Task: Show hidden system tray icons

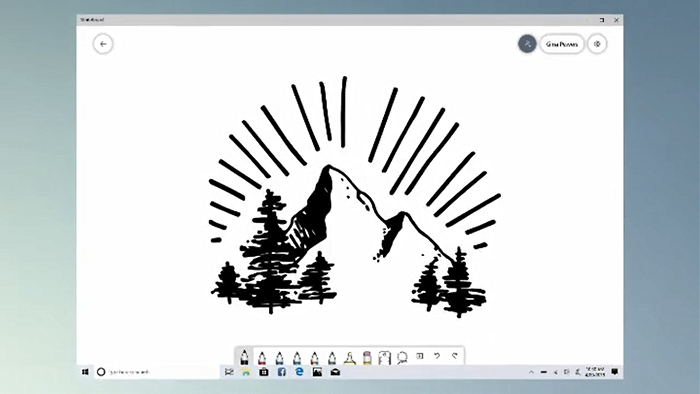Action: pyautogui.click(x=531, y=372)
